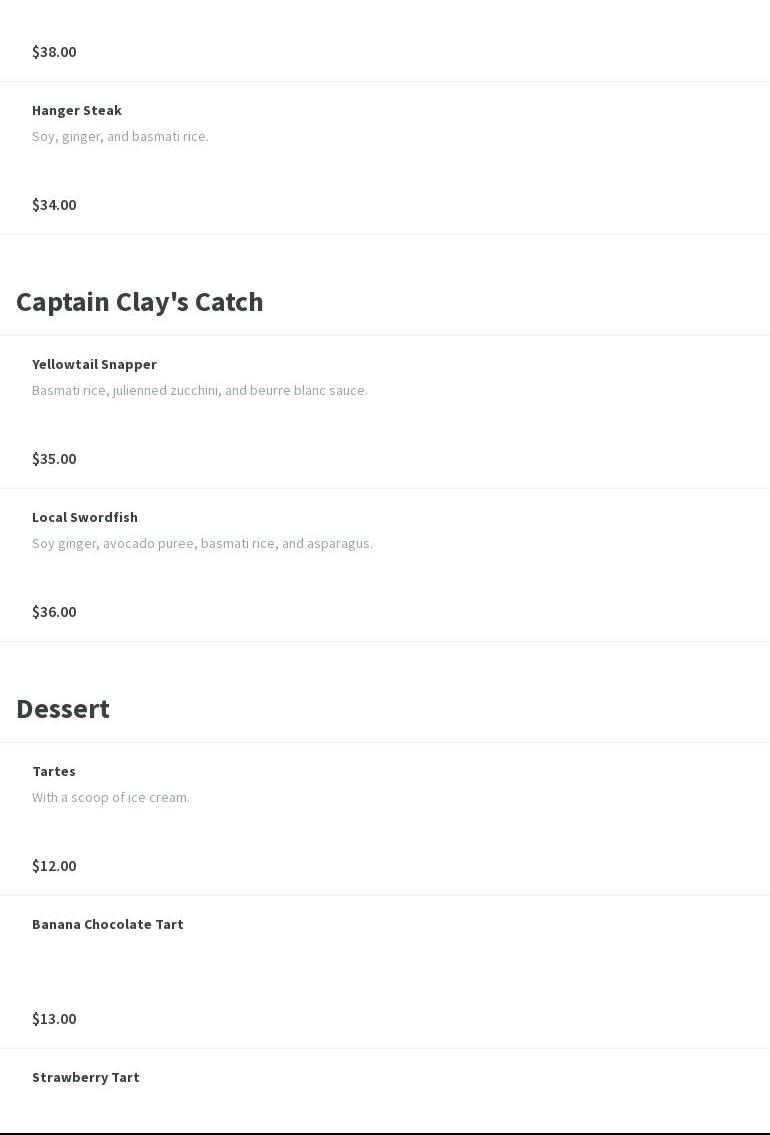
Task: Open the Yellowtail Snapper item
Action: point(94,364)
